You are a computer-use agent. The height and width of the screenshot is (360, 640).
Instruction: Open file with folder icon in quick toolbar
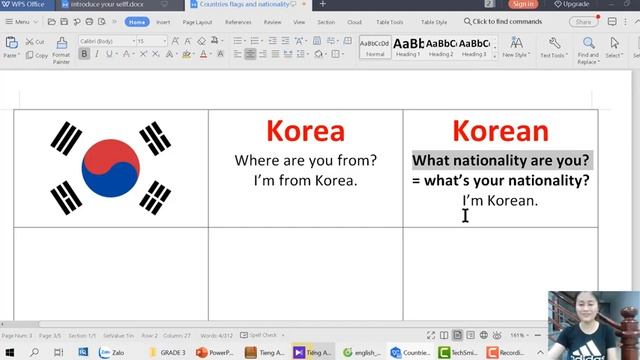[51, 22]
